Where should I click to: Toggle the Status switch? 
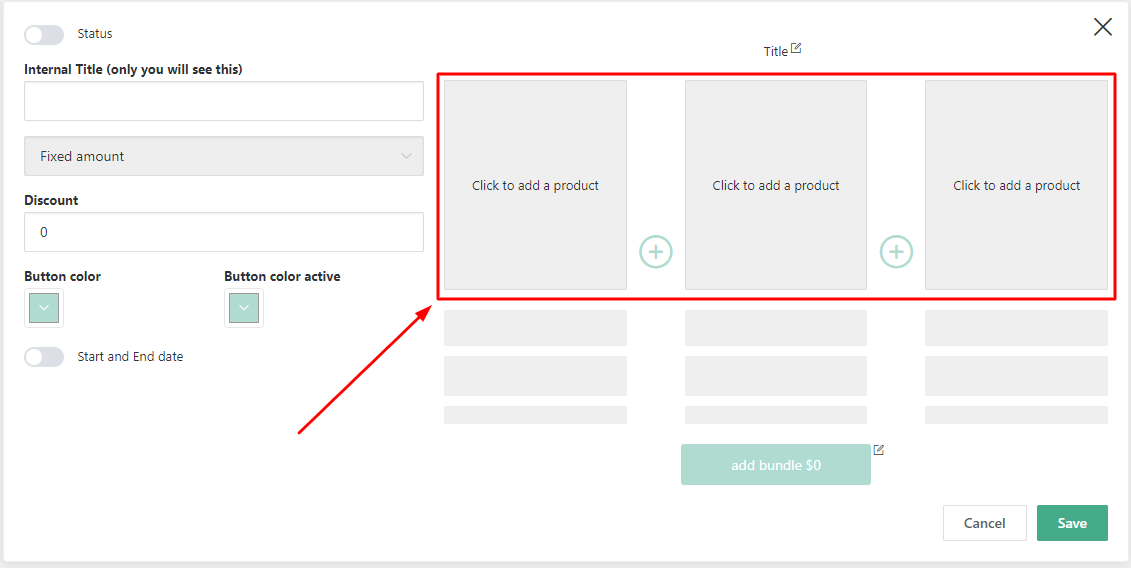44,34
